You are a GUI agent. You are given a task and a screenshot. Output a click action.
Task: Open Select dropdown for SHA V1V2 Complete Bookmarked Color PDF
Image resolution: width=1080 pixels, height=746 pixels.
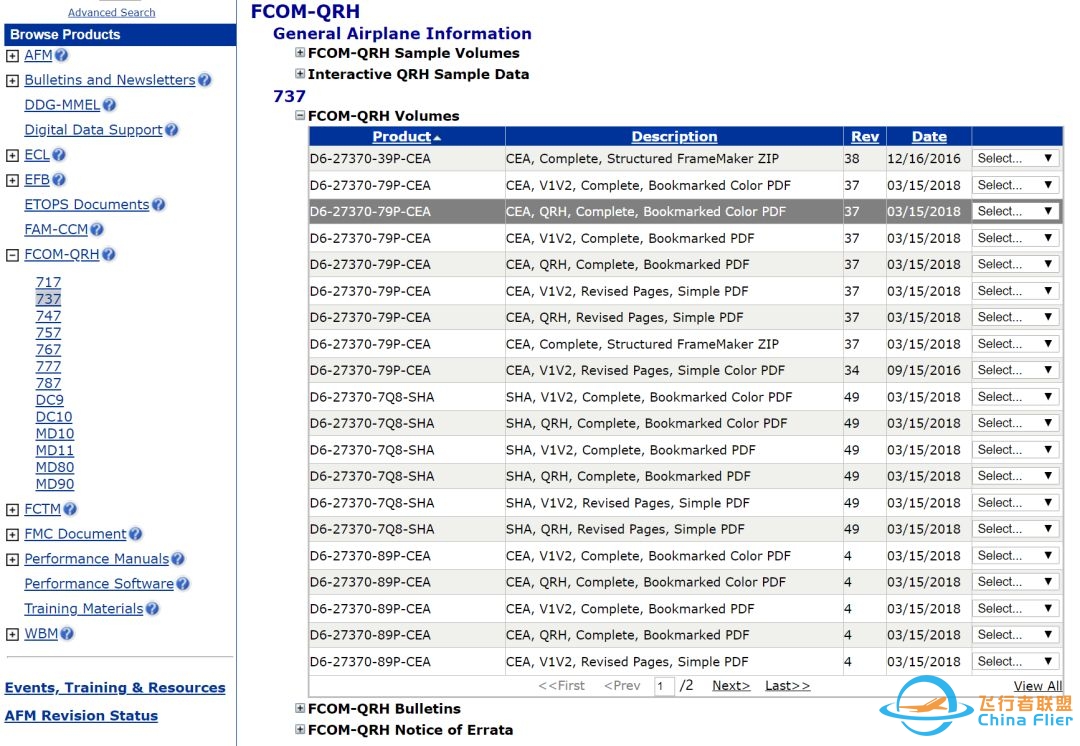(1015, 397)
